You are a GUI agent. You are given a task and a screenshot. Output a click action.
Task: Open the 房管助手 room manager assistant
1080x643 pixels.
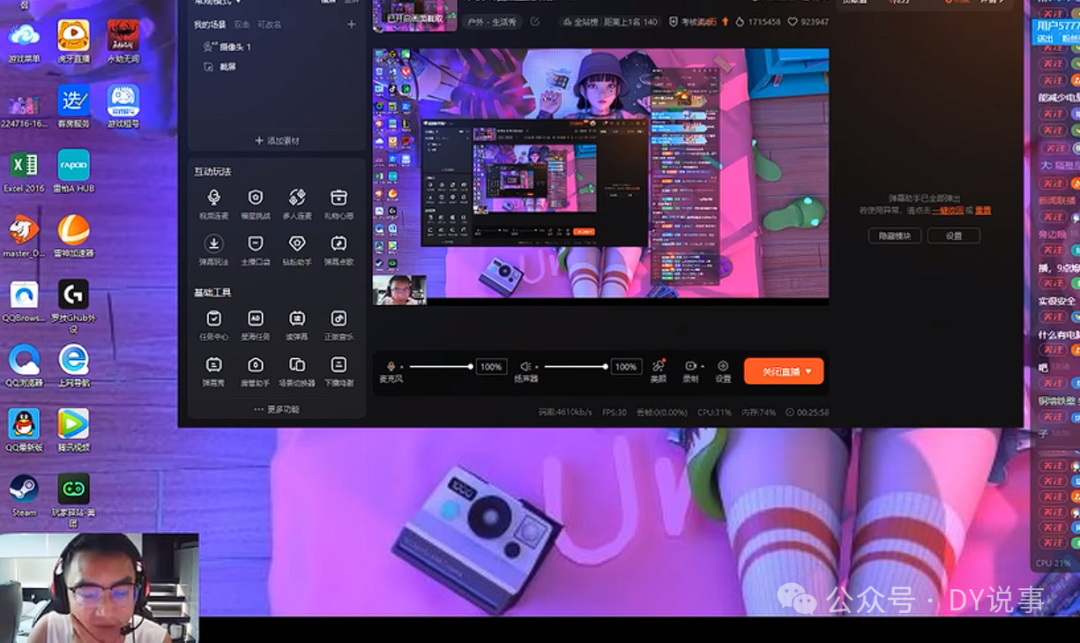(256, 371)
